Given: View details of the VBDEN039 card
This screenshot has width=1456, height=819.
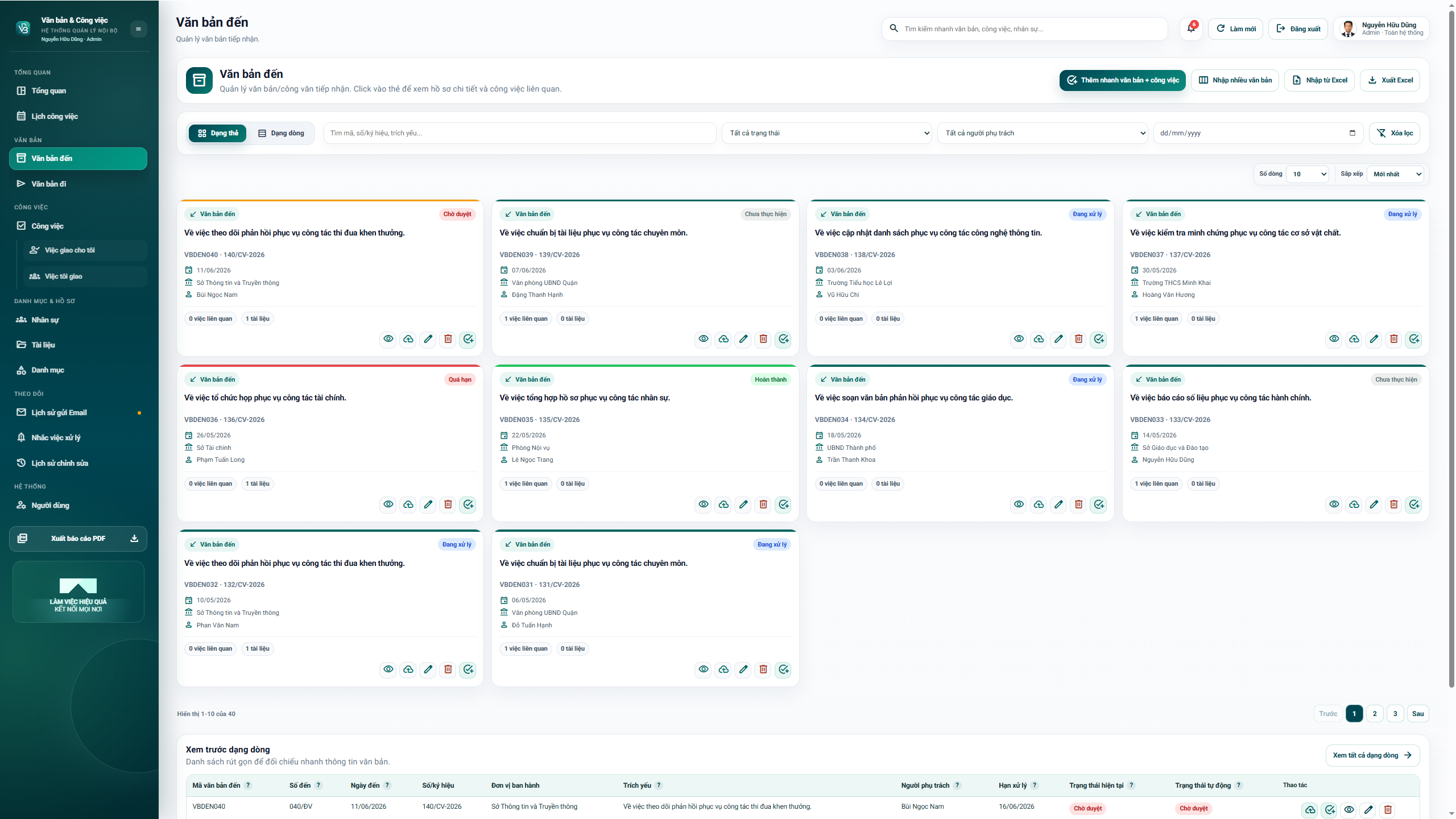Looking at the screenshot, I should (x=704, y=339).
